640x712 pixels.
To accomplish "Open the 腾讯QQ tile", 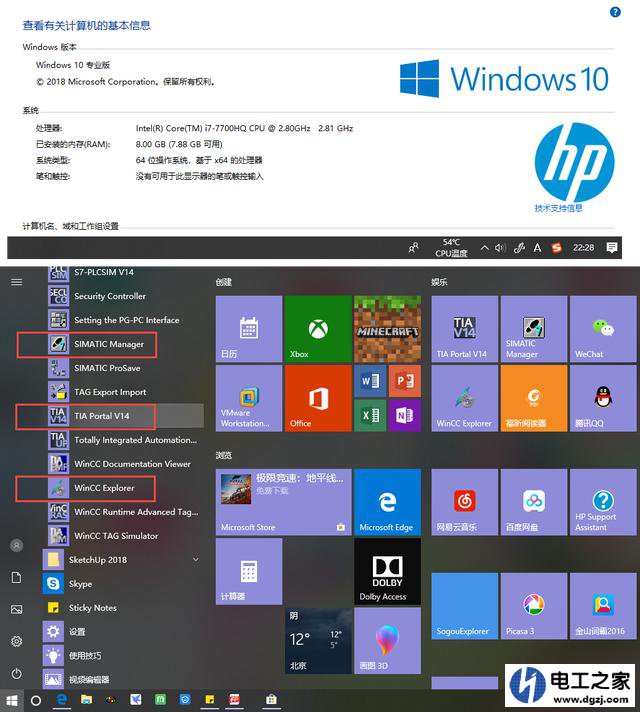I will (603, 398).
